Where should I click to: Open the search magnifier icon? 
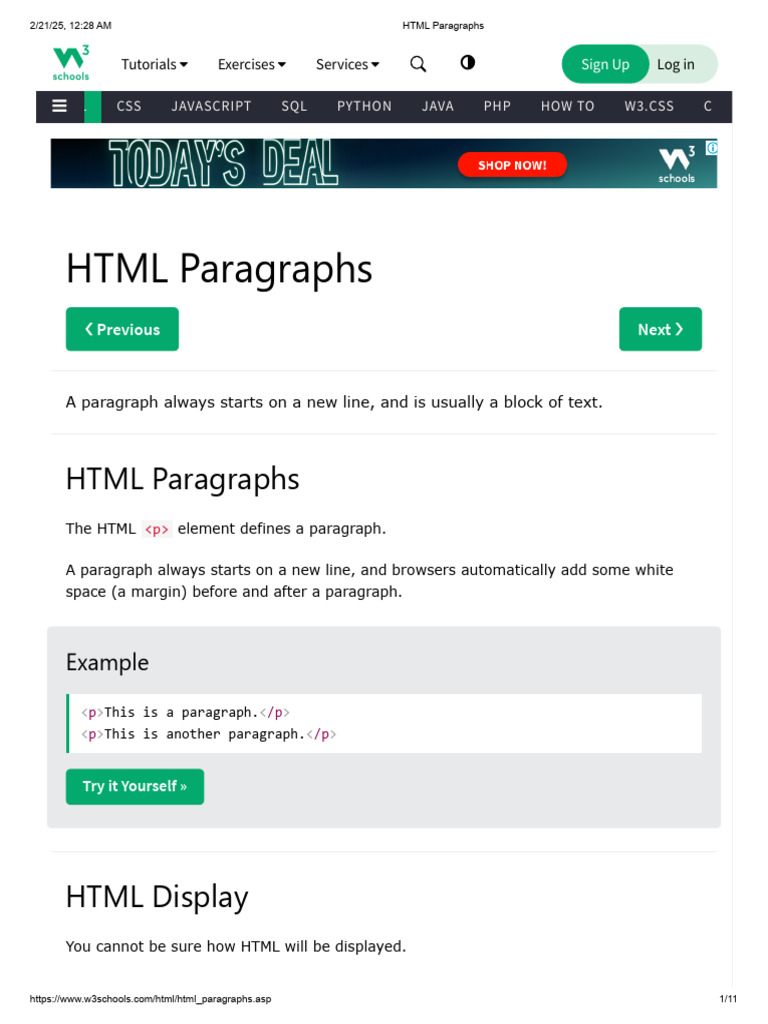coord(418,64)
